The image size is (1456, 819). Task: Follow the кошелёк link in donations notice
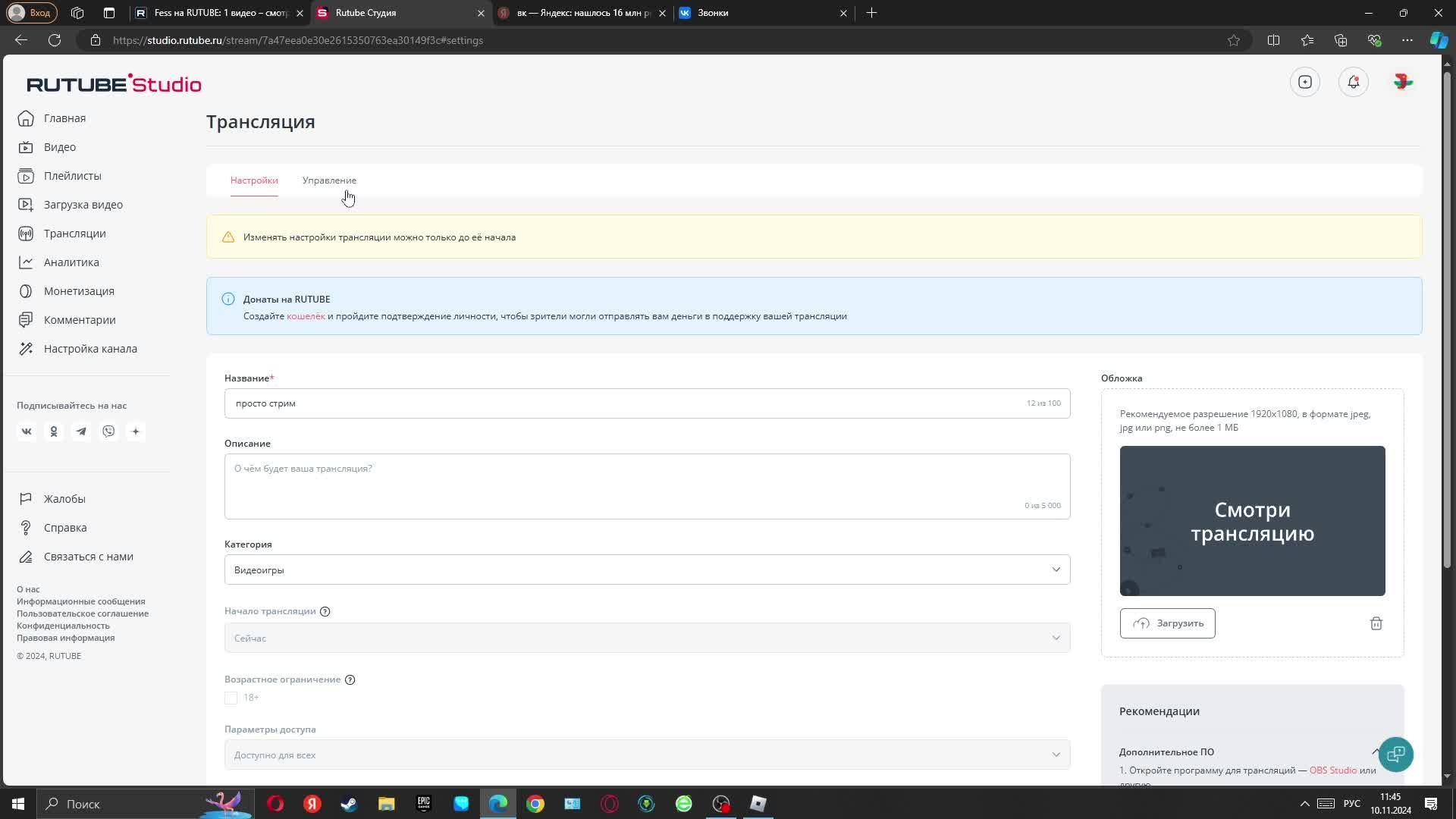point(306,316)
